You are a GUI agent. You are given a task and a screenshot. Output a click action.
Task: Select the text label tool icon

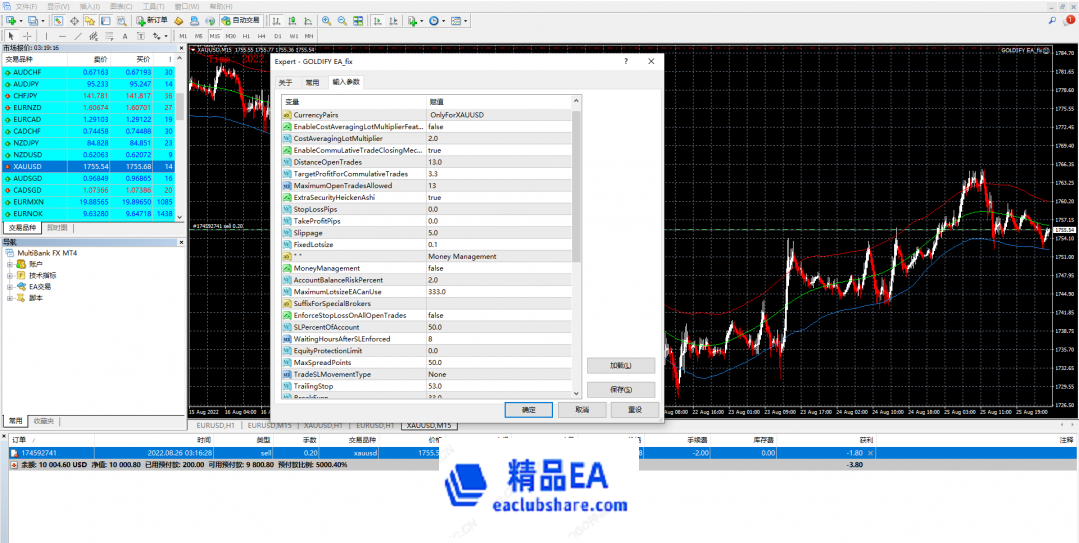pyautogui.click(x=140, y=36)
